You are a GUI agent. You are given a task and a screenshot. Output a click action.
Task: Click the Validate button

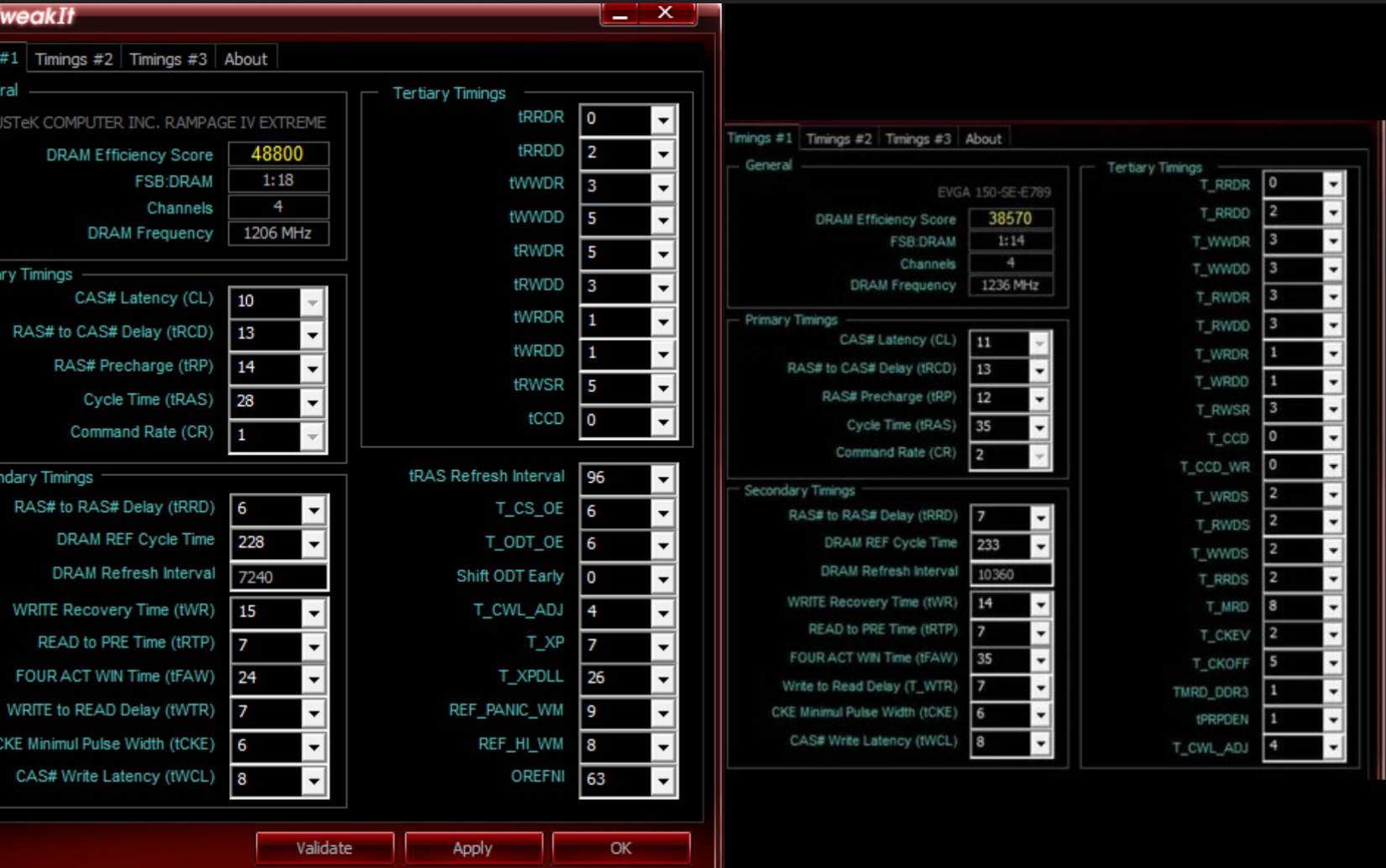coord(324,848)
